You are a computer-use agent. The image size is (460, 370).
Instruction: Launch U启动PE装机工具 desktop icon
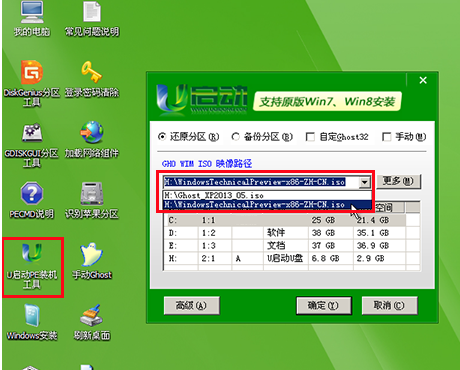click(32, 266)
